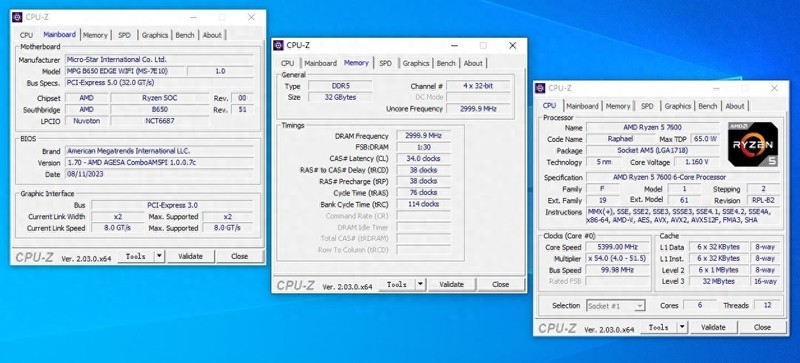Click FSB:DRAM 1:30 value
This screenshot has width=800, height=363.
coord(423,147)
